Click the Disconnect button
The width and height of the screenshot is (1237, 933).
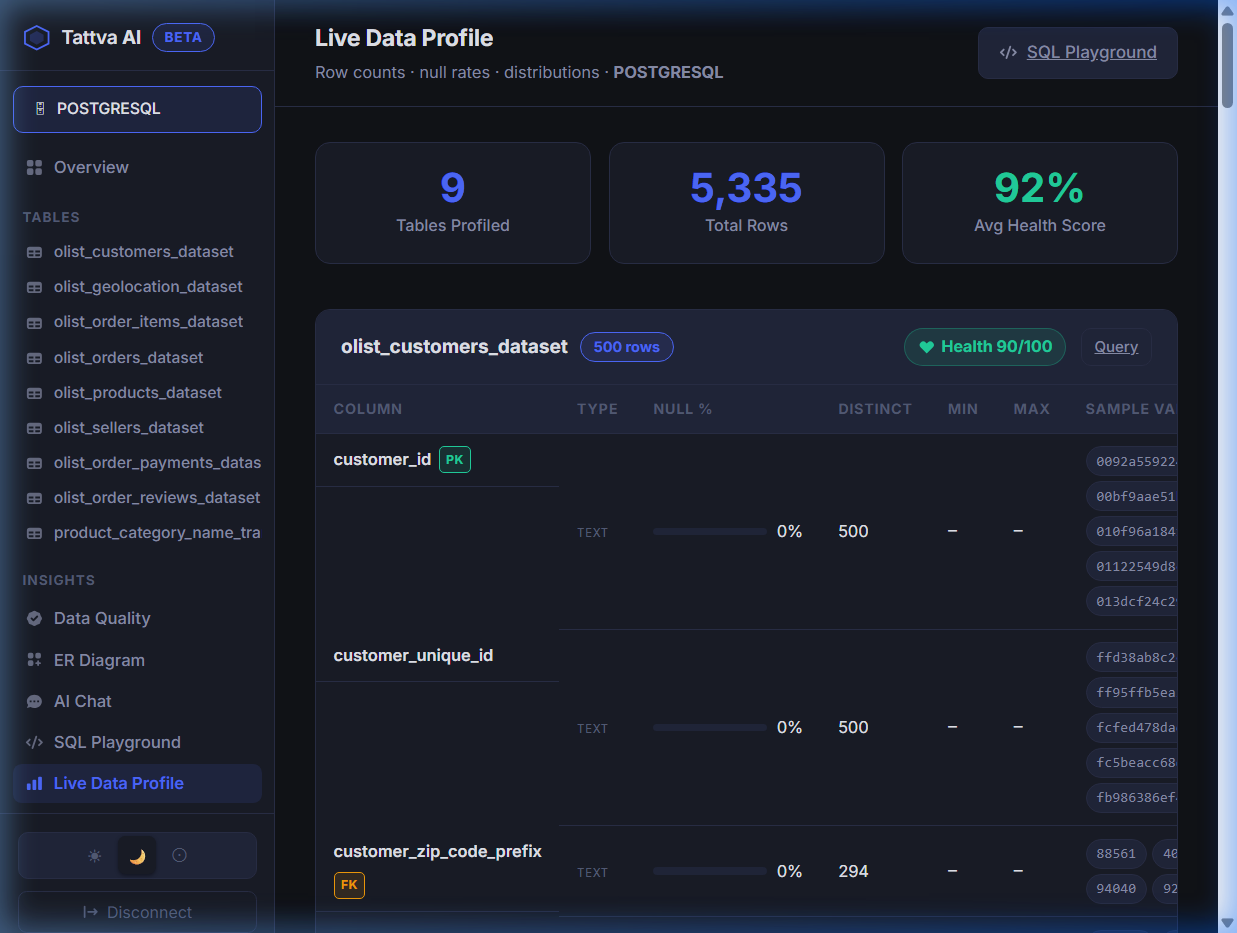pos(137,912)
